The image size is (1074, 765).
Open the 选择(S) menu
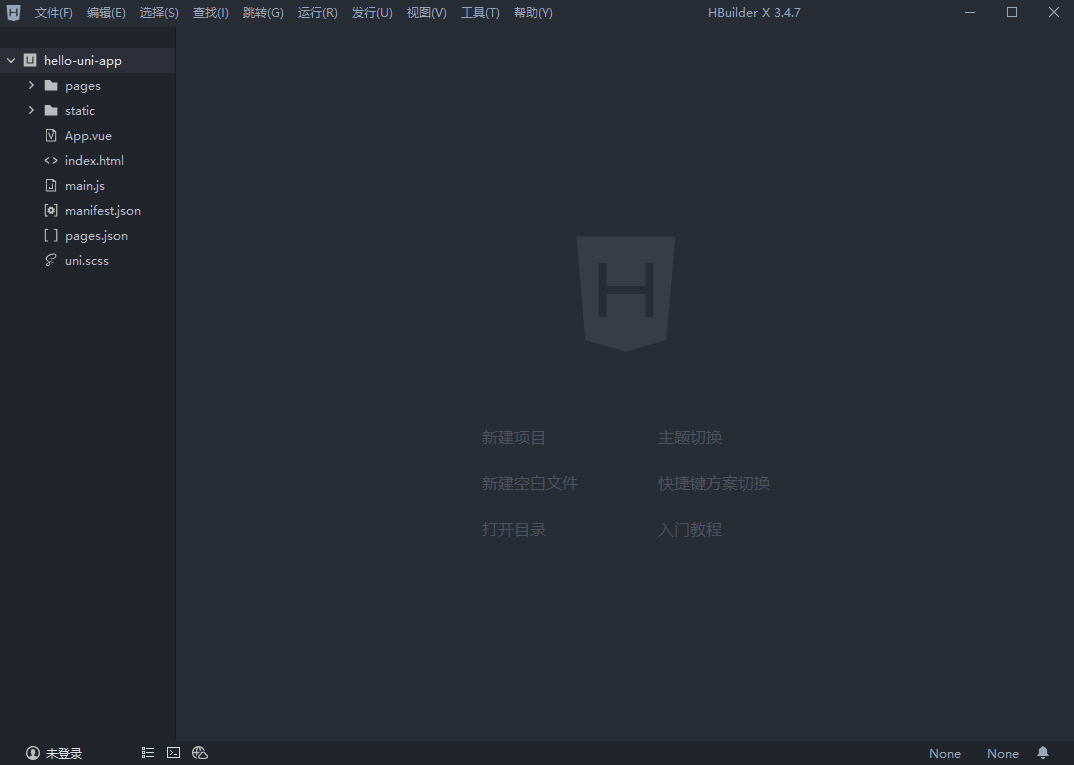[x=159, y=13]
